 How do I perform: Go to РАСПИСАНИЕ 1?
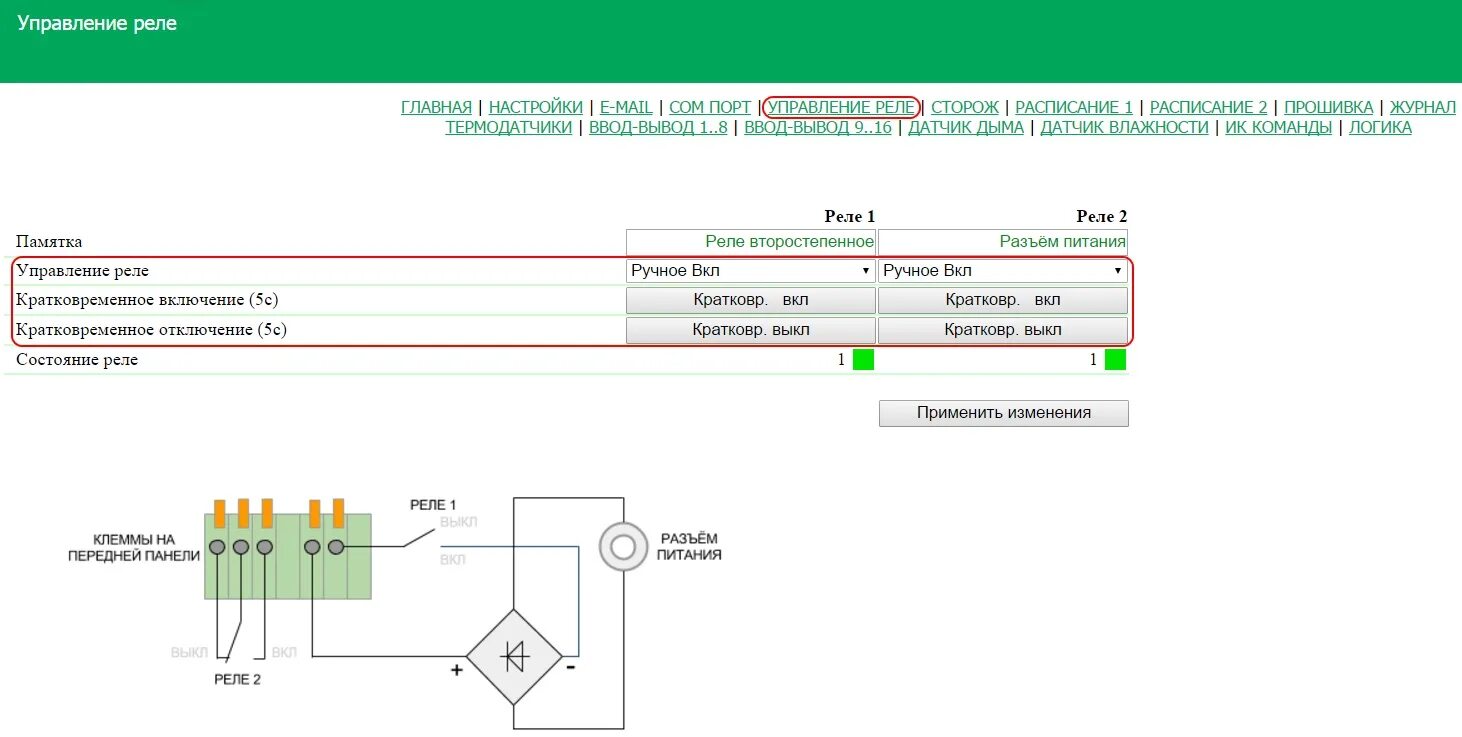click(x=1074, y=107)
